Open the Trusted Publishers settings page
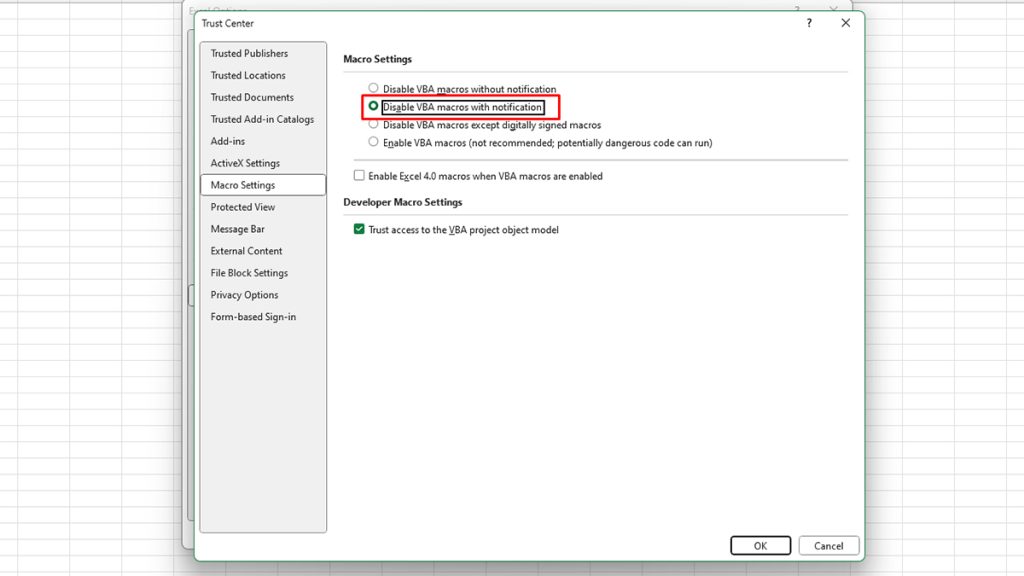1024x576 pixels. point(251,53)
